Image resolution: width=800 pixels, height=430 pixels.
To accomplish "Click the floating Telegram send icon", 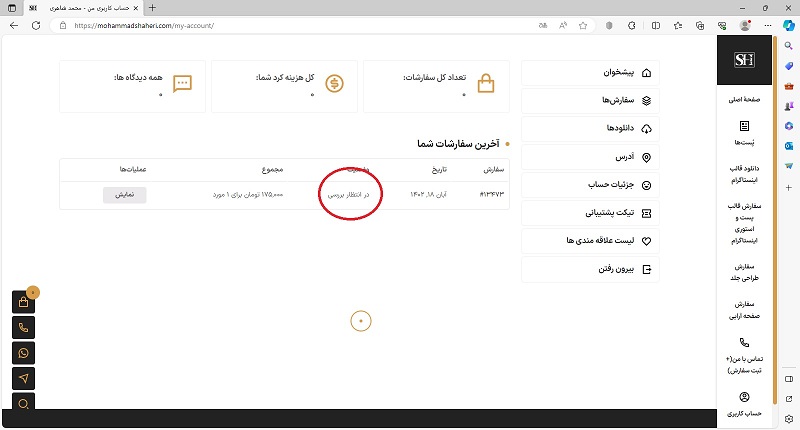I will click(x=25, y=378).
